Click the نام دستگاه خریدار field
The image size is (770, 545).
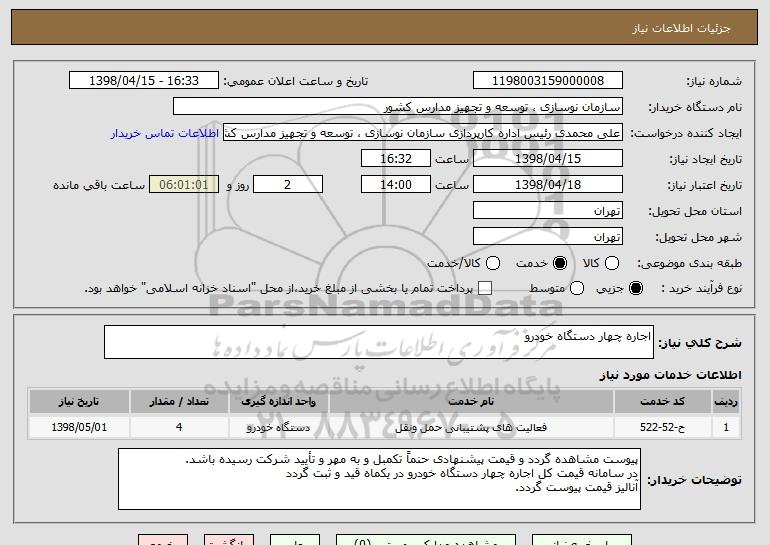click(x=398, y=107)
